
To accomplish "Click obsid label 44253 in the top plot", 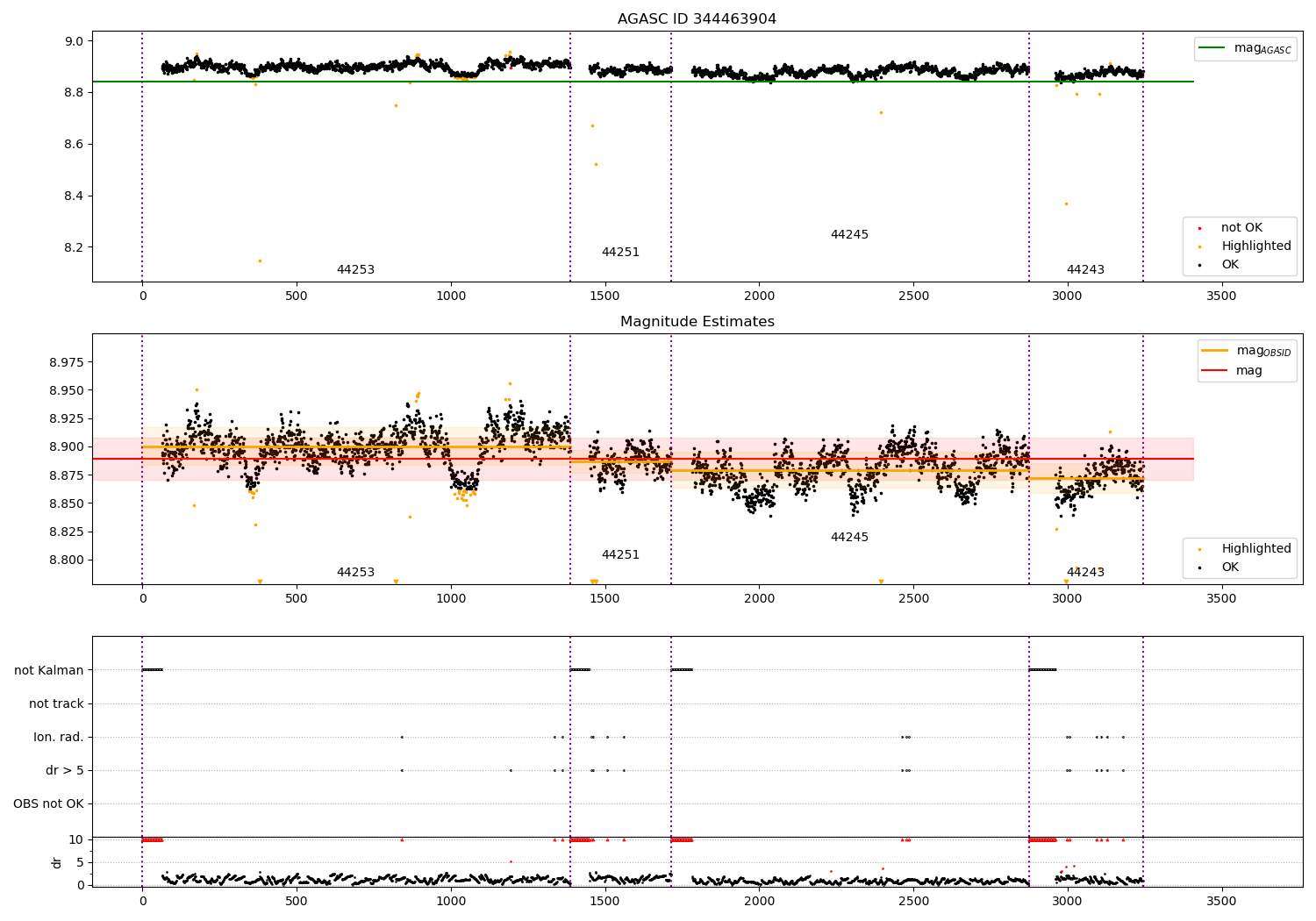I will [x=355, y=270].
